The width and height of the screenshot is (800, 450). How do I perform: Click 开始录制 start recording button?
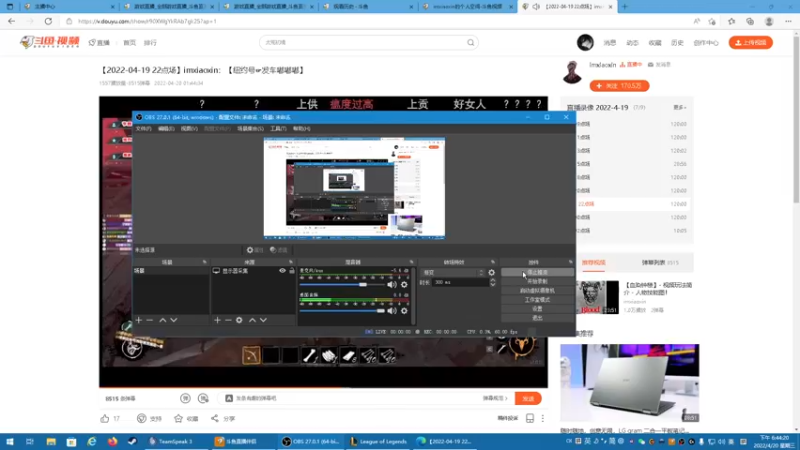(537, 282)
